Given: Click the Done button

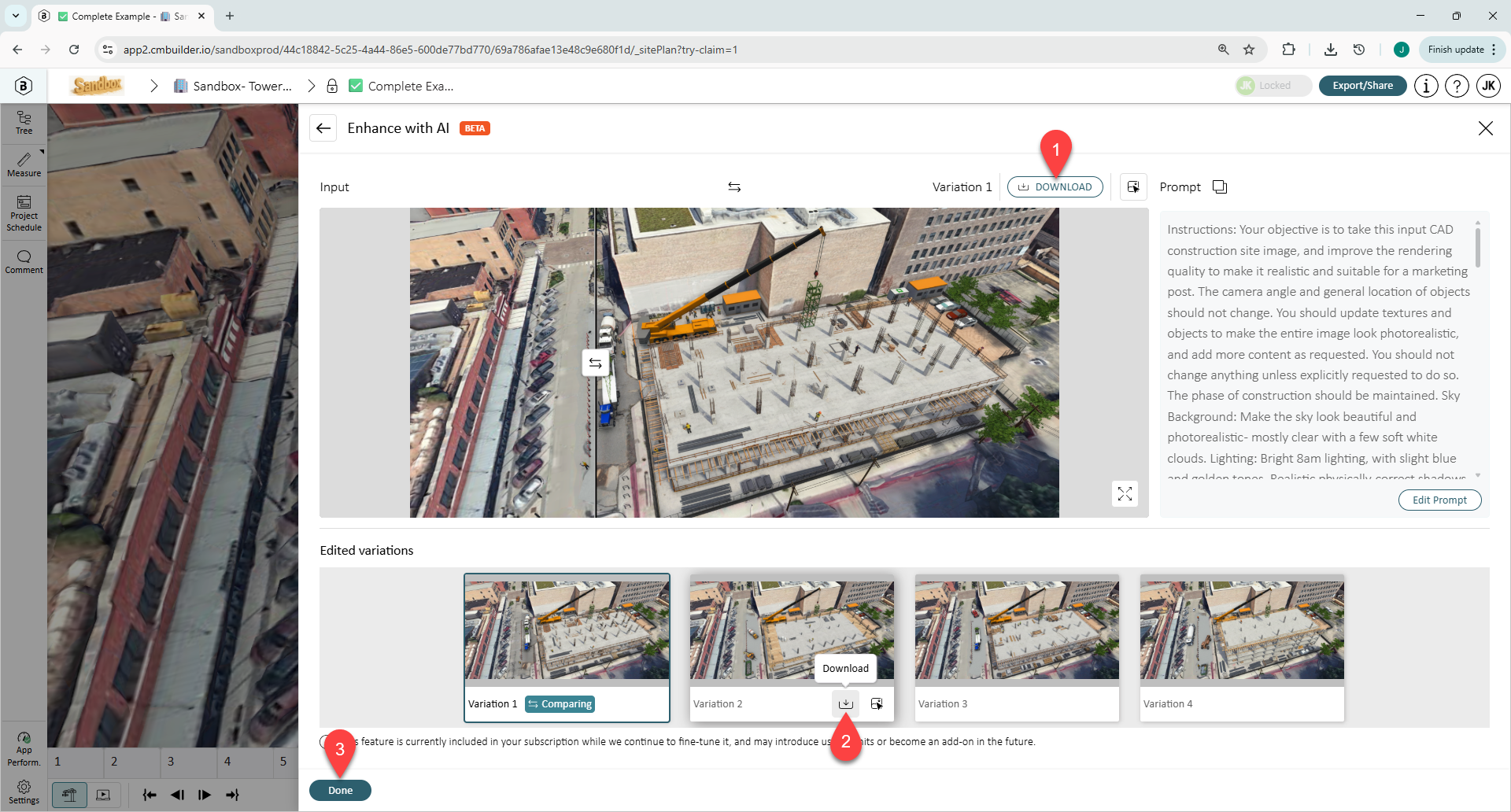Looking at the screenshot, I should pyautogui.click(x=340, y=791).
